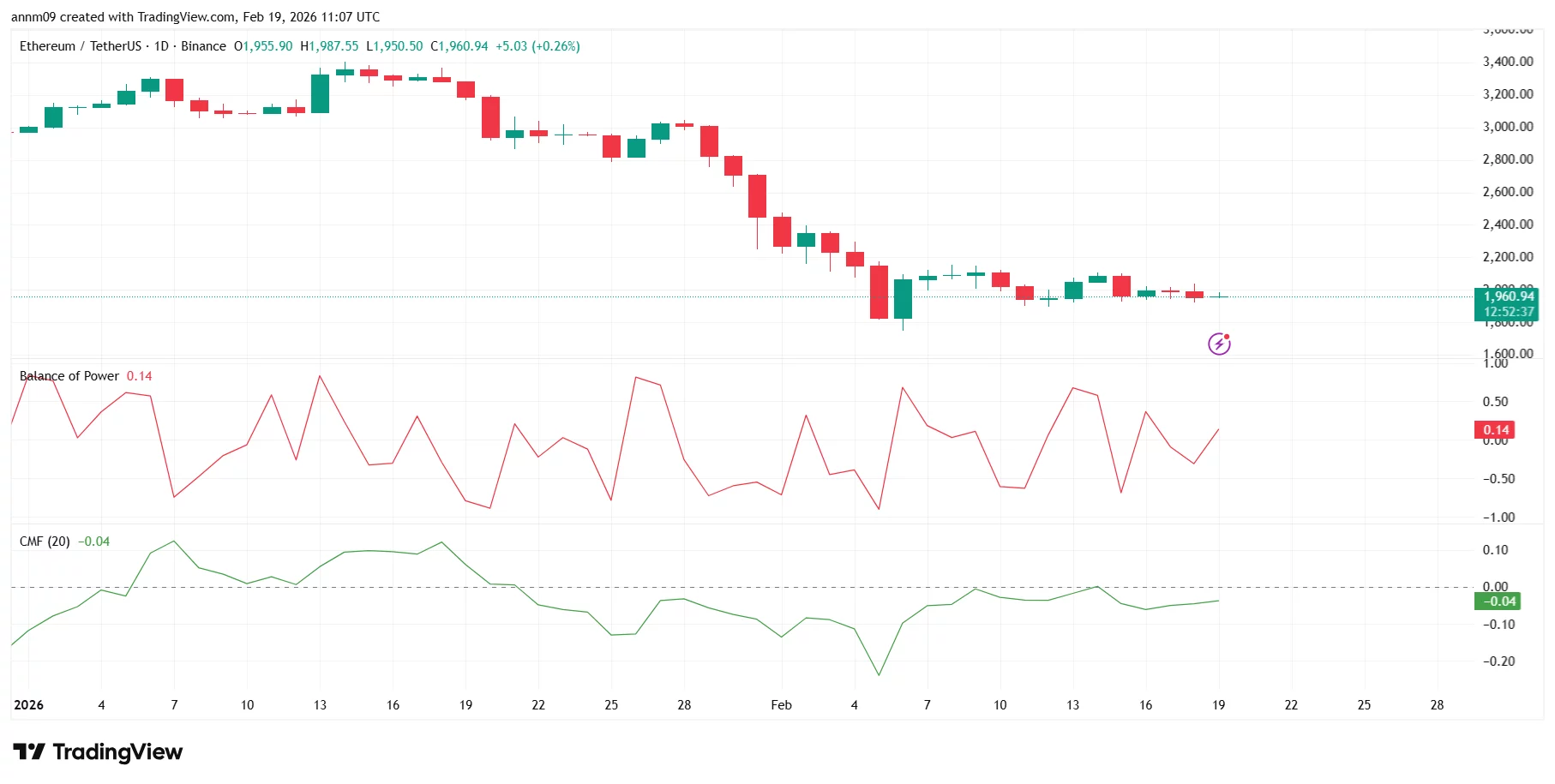Click the Feb label on the time axis
The image size is (1555, 784).
pos(780,704)
